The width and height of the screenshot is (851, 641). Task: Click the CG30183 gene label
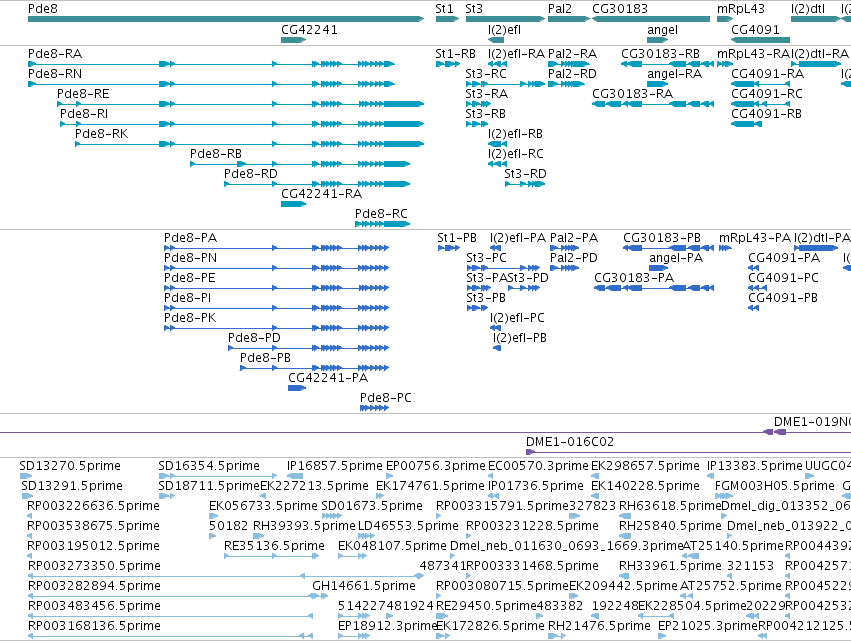coord(620,9)
